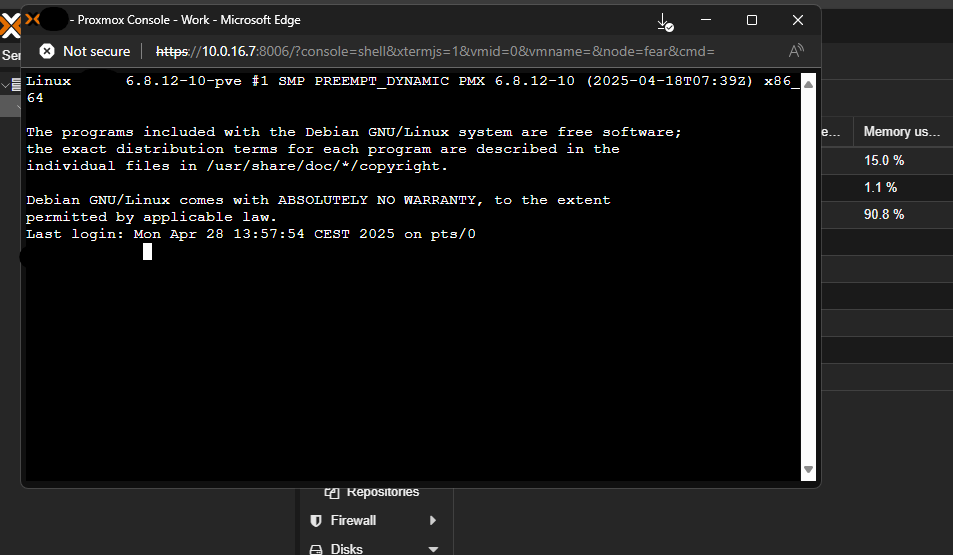Minimize the Proxmox Console window
The image size is (953, 555).
[x=706, y=20]
